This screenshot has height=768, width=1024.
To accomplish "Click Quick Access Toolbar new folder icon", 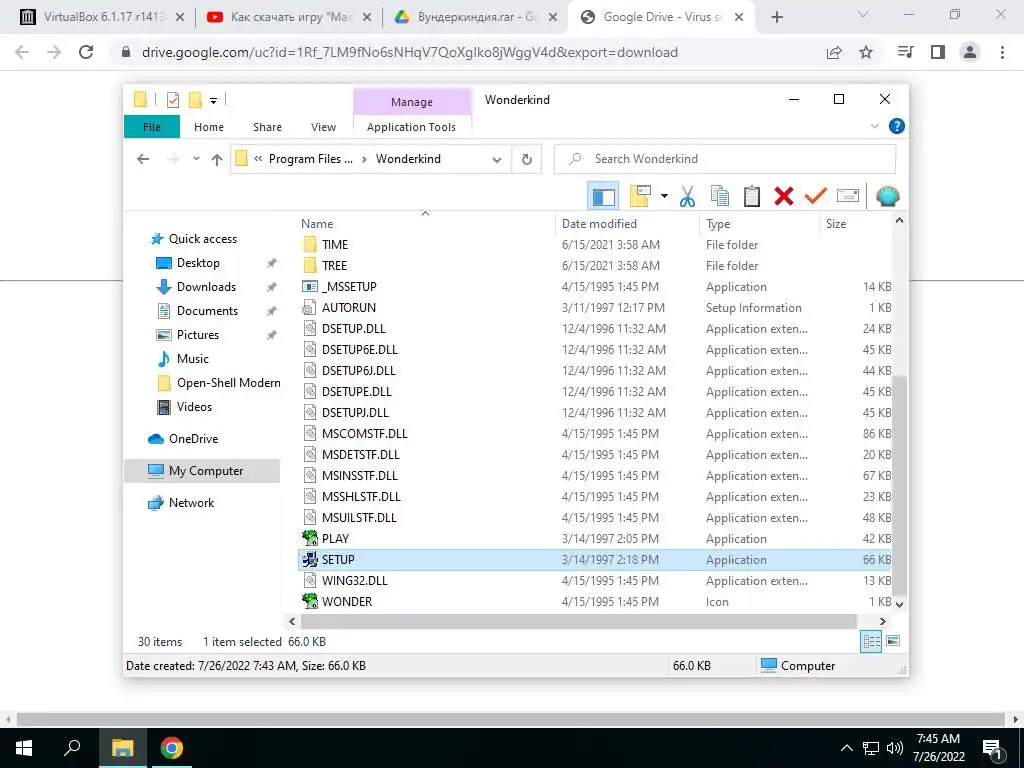I will pyautogui.click(x=195, y=99).
